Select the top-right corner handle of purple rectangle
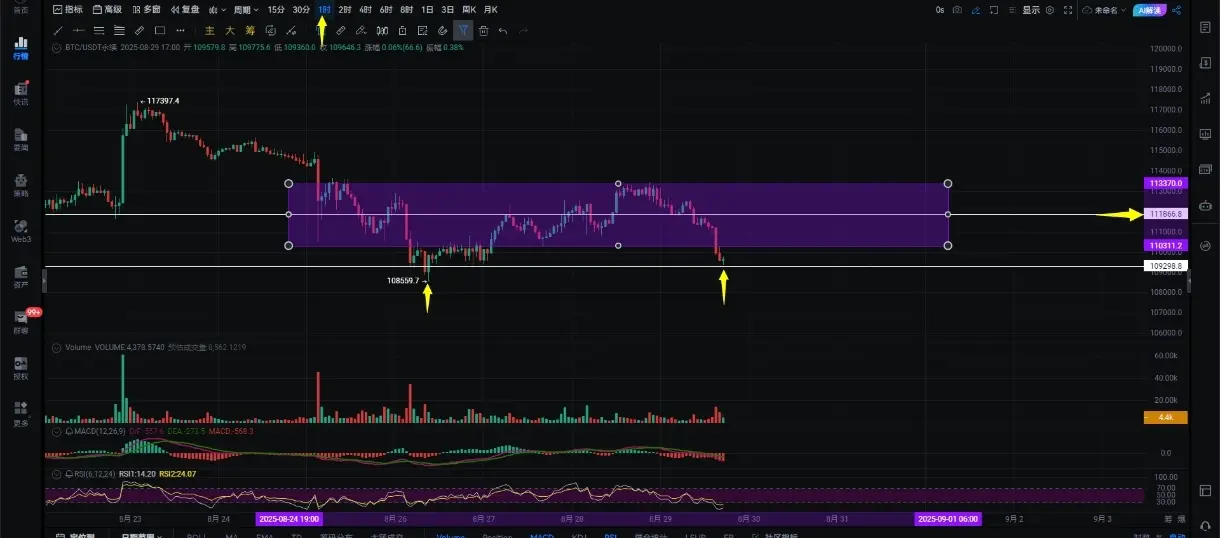The width and height of the screenshot is (1220, 538). point(948,184)
